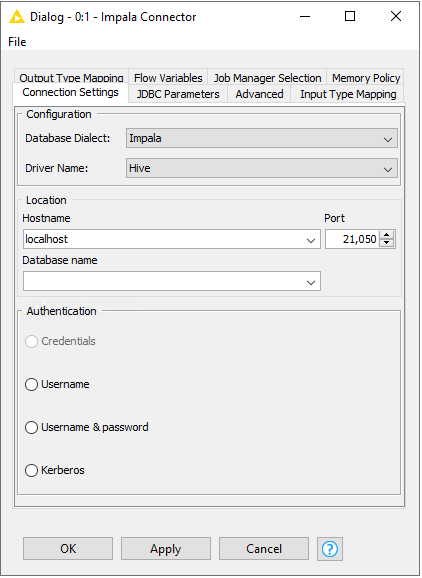
Task: Switch to the Input Type Mapping tab
Action: coord(348,94)
